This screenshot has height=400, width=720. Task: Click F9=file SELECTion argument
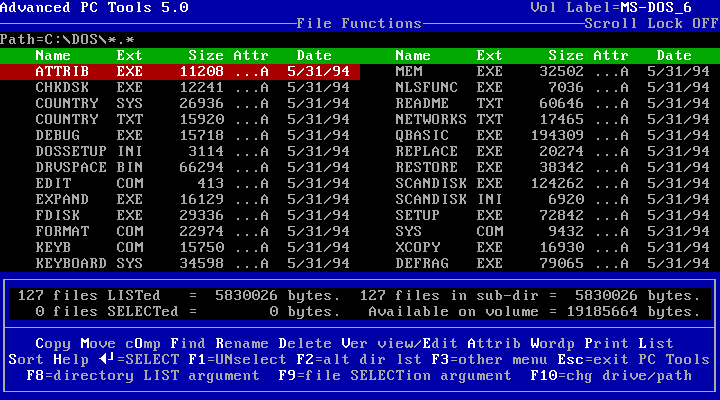(x=395, y=376)
